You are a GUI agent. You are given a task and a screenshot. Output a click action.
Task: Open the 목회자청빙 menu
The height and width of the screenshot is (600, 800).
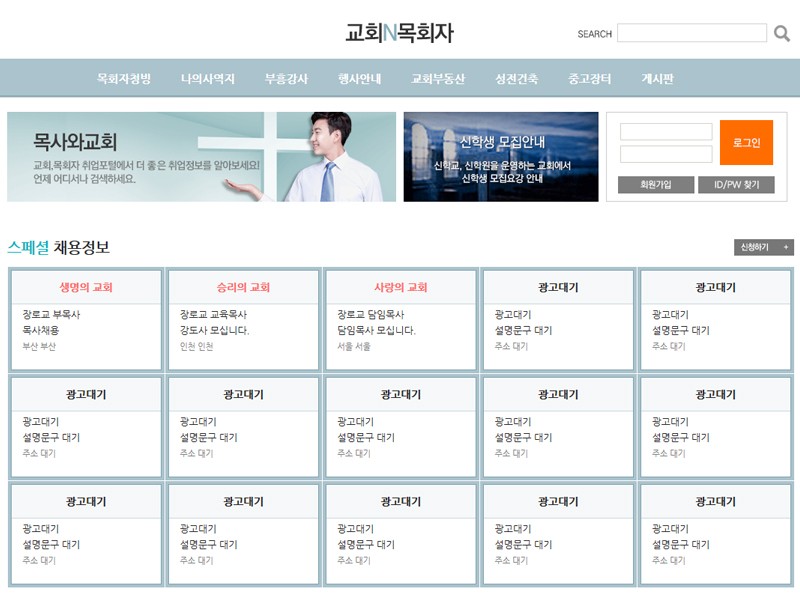(x=124, y=79)
